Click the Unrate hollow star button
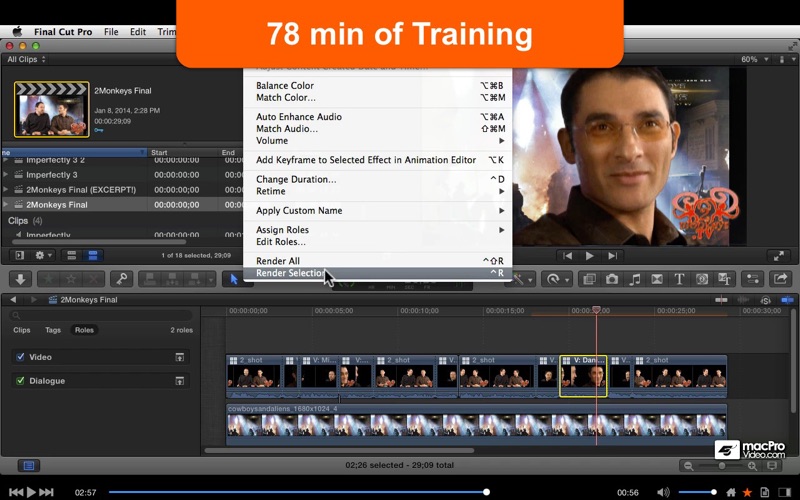Viewport: 800px width, 500px height. point(71,279)
